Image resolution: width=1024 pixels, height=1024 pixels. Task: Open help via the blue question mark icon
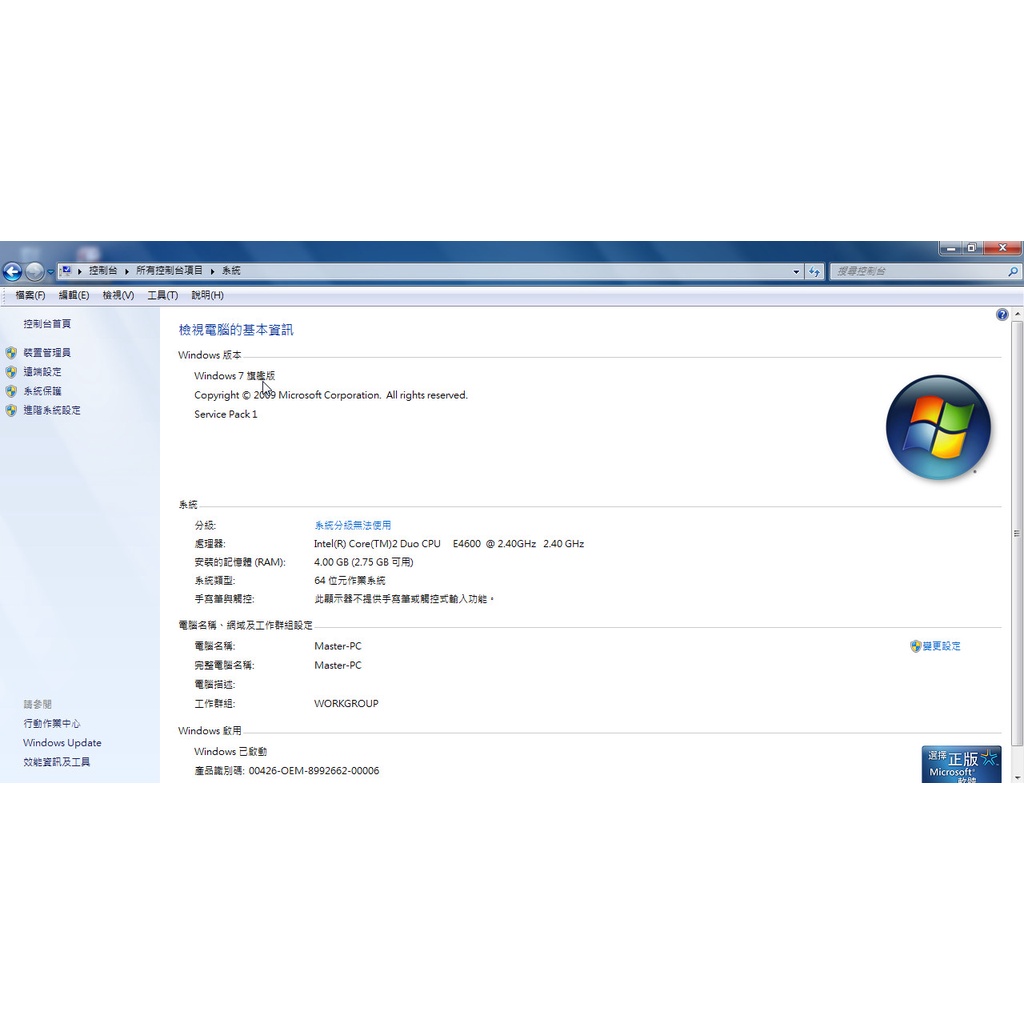1002,315
